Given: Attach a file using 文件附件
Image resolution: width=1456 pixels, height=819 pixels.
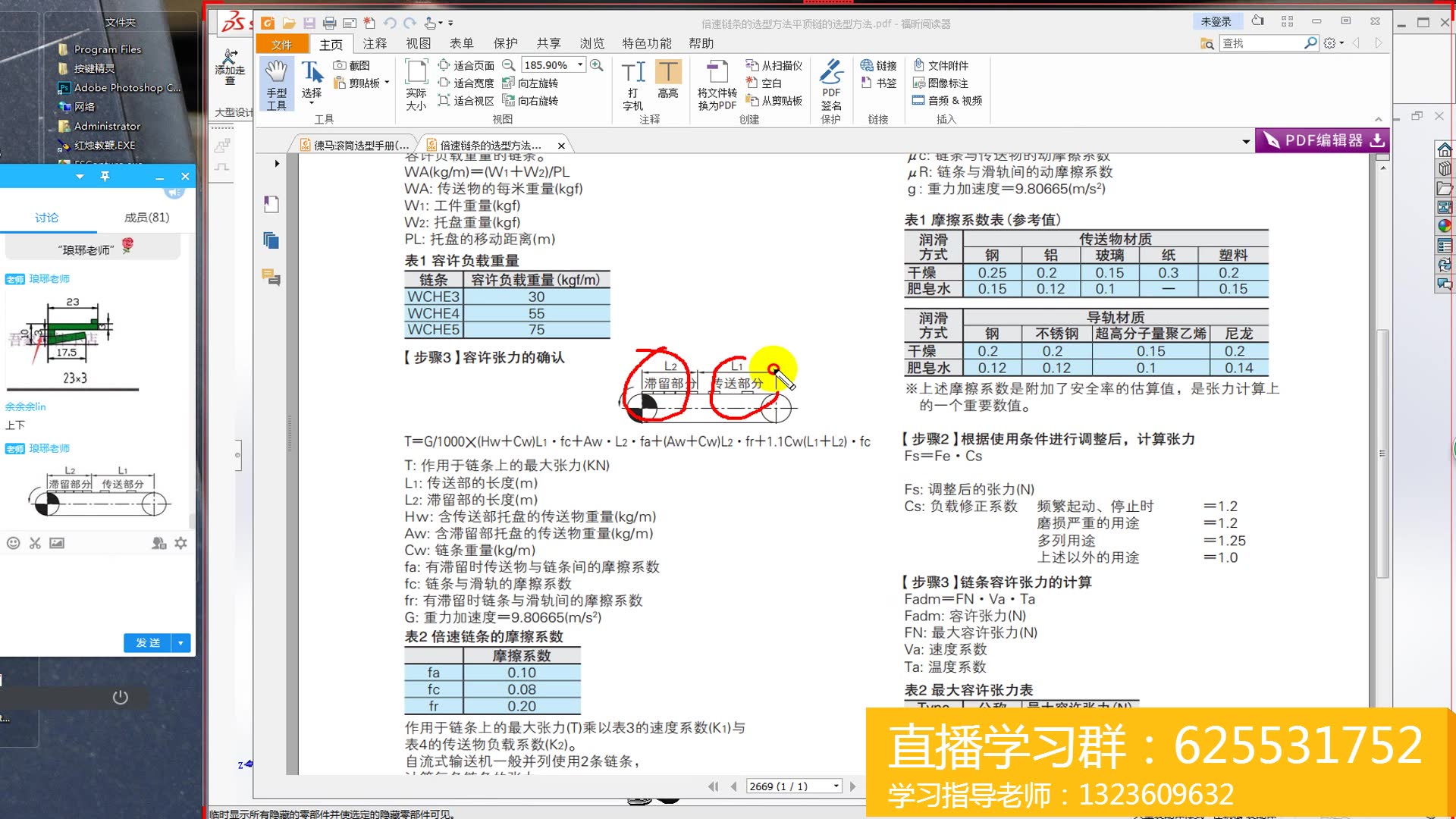Looking at the screenshot, I should 943,65.
